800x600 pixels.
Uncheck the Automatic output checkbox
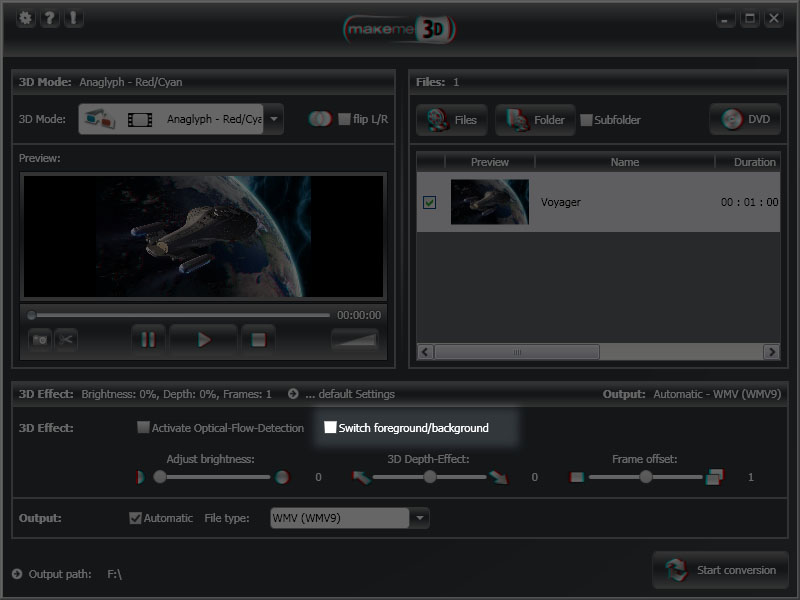tap(135, 518)
